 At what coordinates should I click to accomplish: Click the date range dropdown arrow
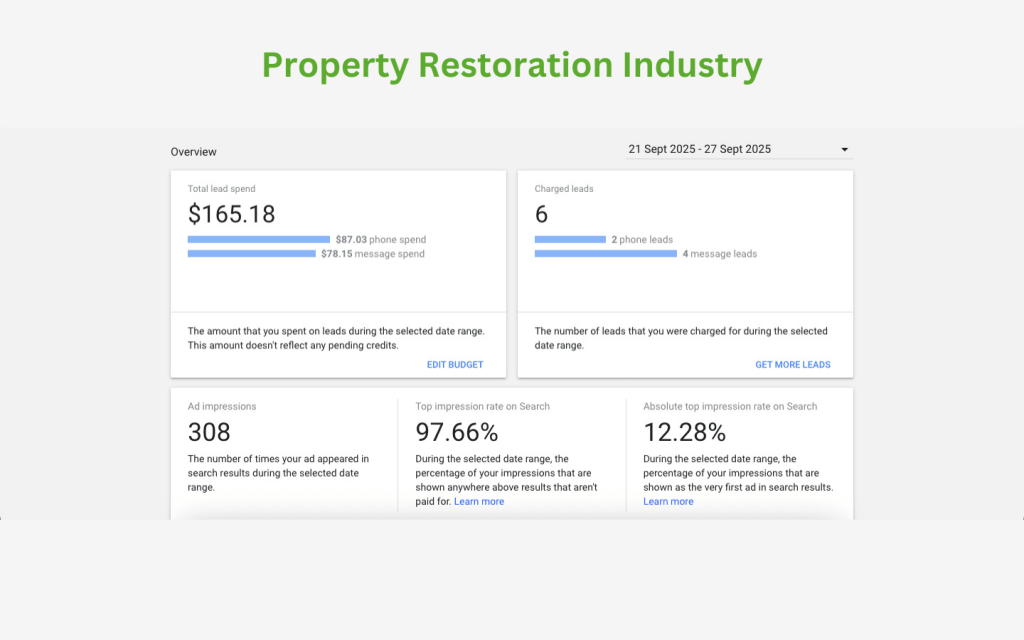pyautogui.click(x=845, y=150)
